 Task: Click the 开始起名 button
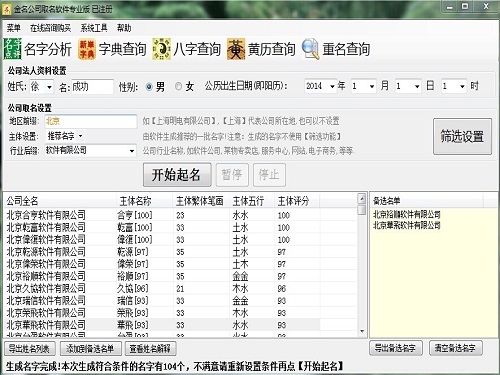point(177,175)
